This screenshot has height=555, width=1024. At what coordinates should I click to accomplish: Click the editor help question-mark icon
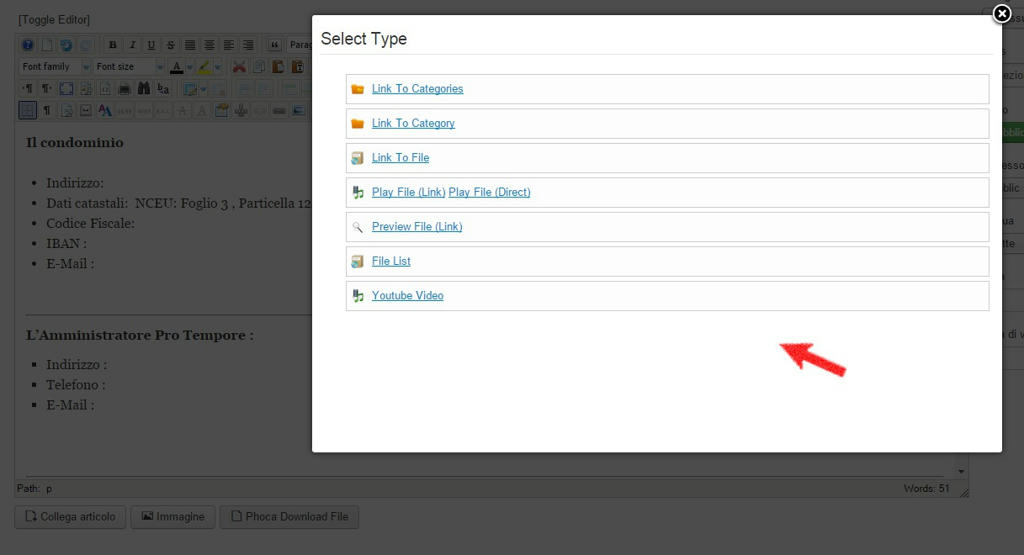click(x=28, y=45)
